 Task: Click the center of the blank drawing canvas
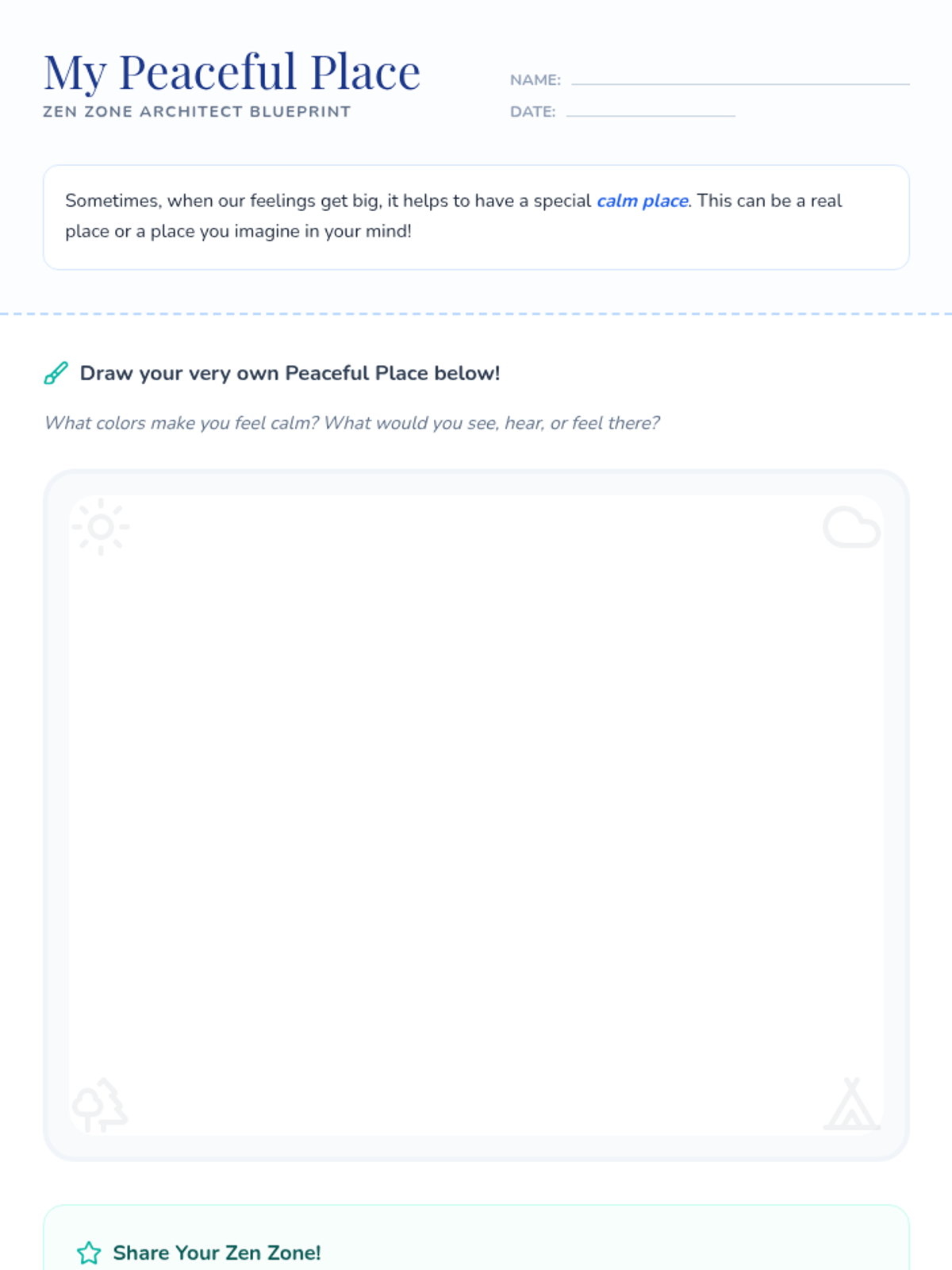click(x=476, y=815)
